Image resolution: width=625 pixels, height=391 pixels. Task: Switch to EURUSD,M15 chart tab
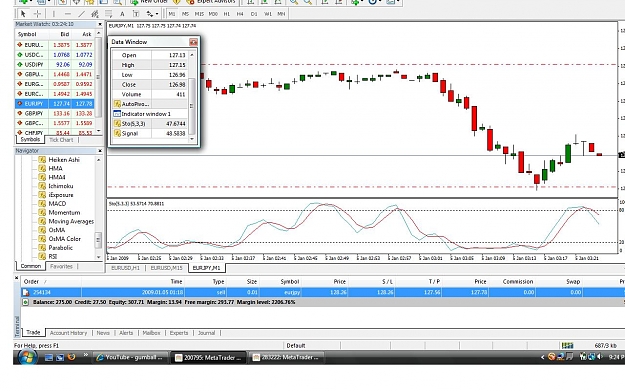166,268
